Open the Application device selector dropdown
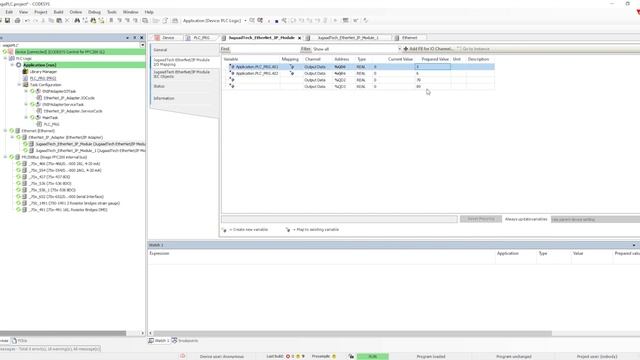Image resolution: width=640 pixels, height=360 pixels. pos(245,20)
